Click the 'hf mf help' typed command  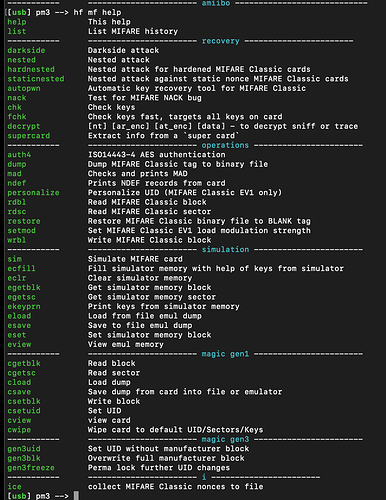[x=97, y=12]
